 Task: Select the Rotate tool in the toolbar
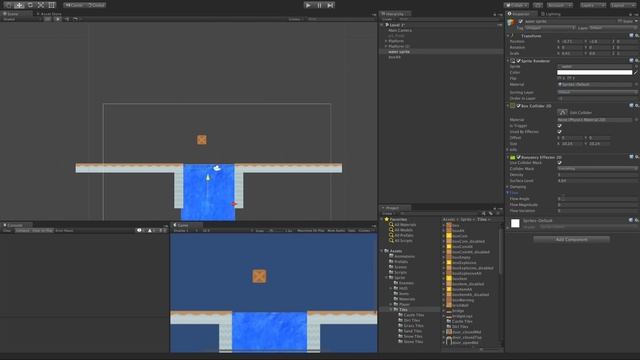tap(30, 5)
